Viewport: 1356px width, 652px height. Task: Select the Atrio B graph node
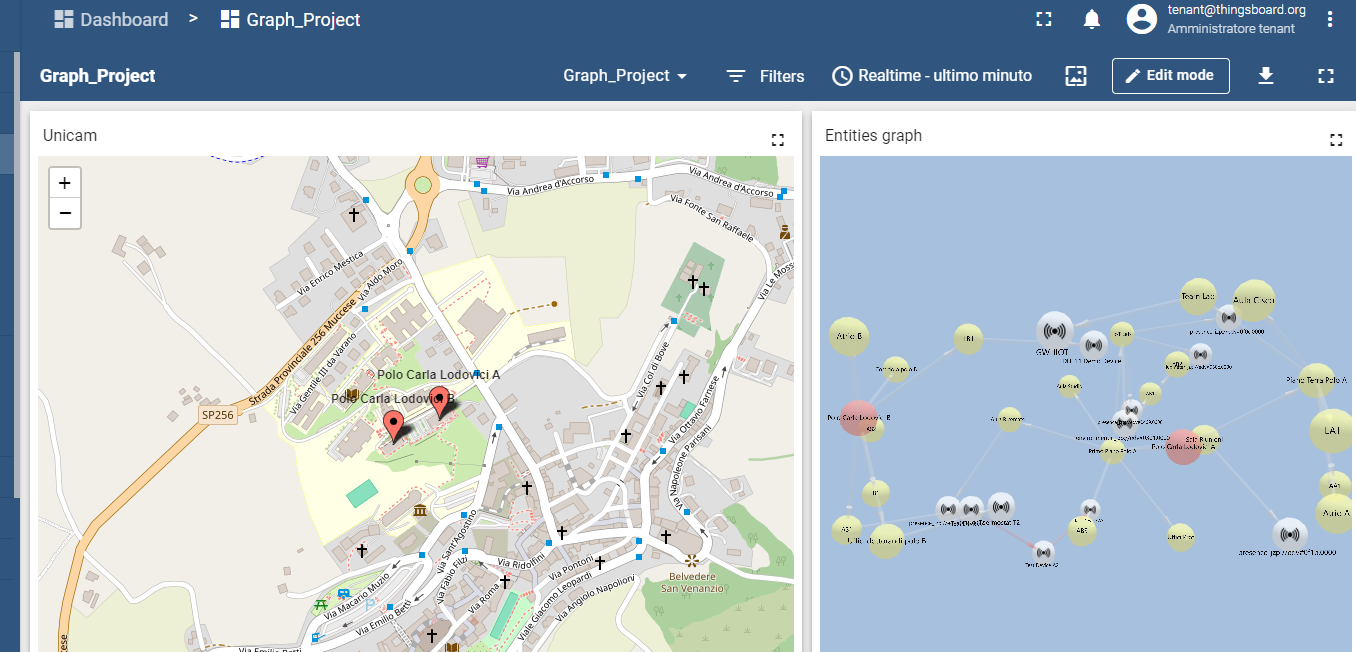coord(847,336)
